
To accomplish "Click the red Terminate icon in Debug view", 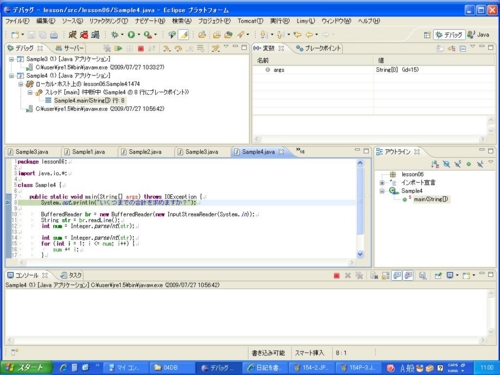I will 141,49.
